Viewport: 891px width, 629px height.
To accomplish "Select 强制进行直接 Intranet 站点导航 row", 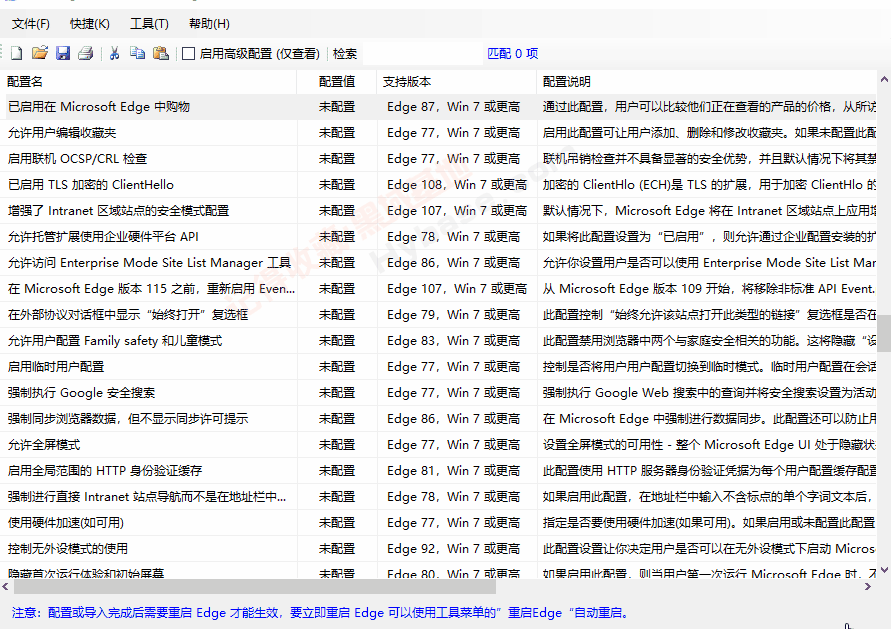I will tap(438, 497).
